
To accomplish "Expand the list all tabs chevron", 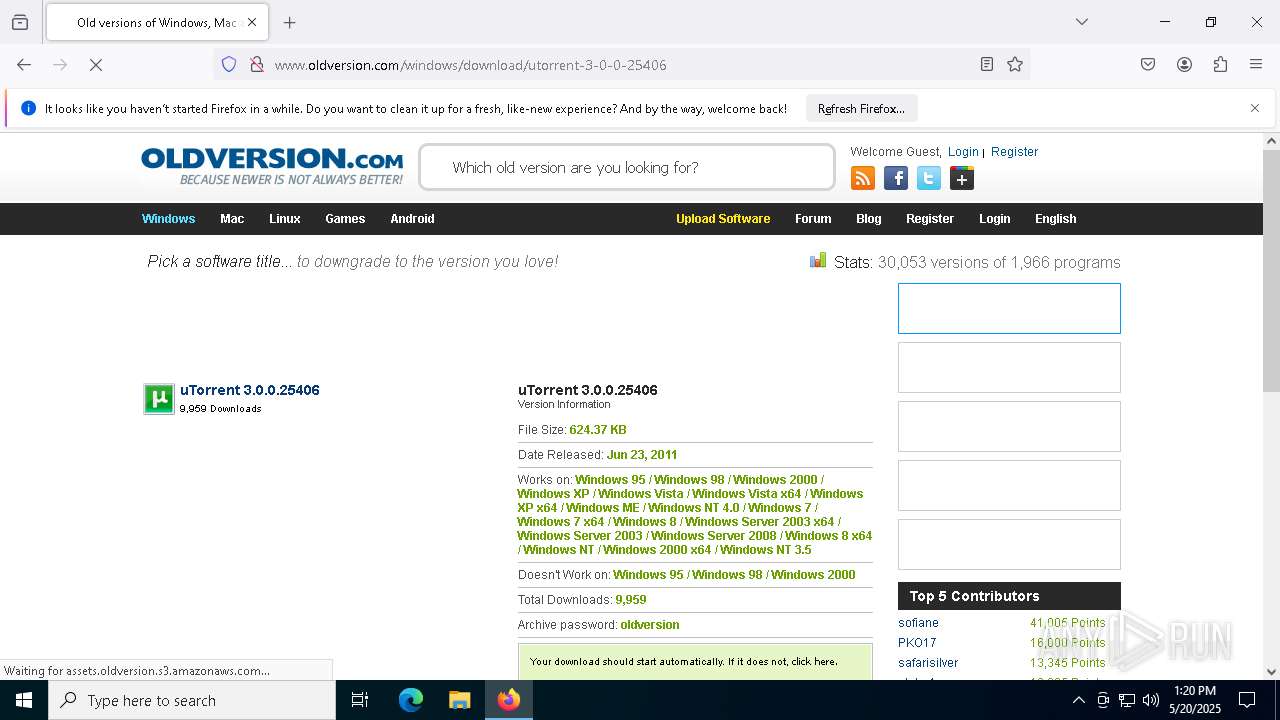I will [1081, 22].
